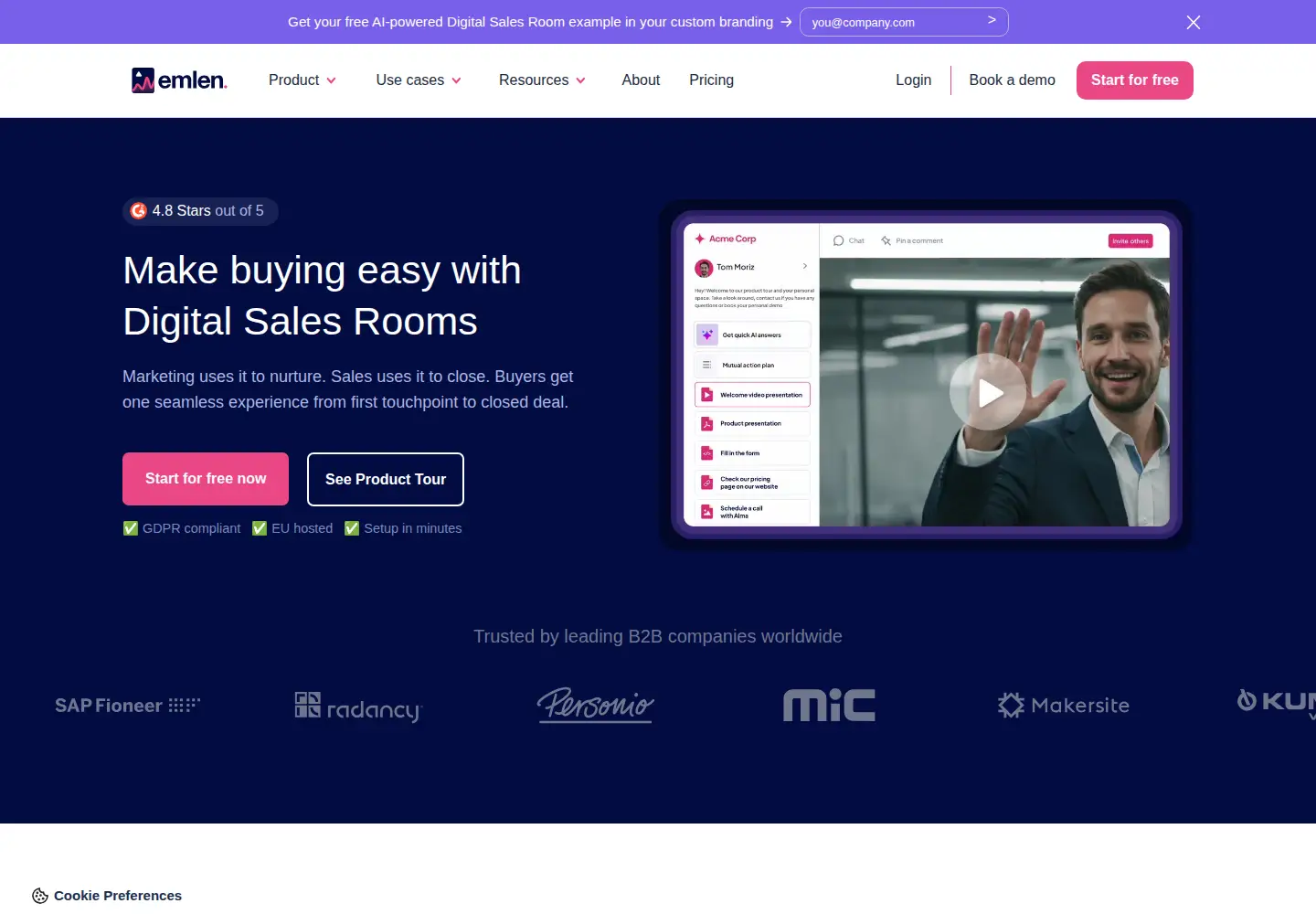Screen dimensions: 1316x914
Task: Go to the About page
Action: point(641,80)
